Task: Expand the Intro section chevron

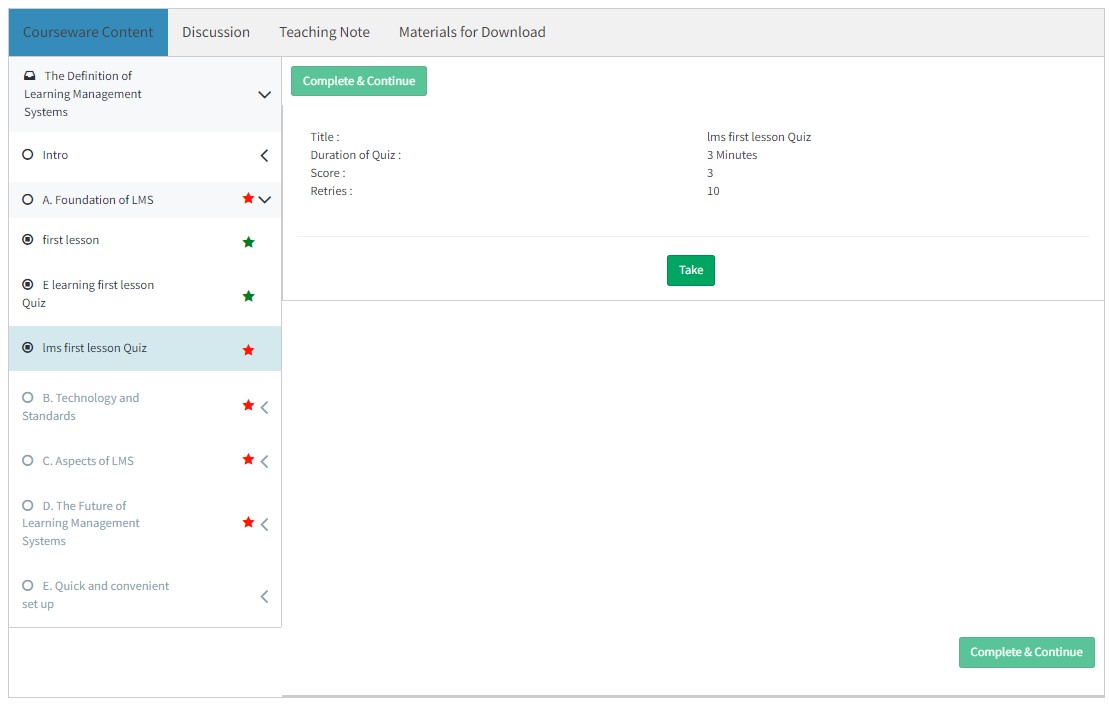Action: click(x=265, y=156)
